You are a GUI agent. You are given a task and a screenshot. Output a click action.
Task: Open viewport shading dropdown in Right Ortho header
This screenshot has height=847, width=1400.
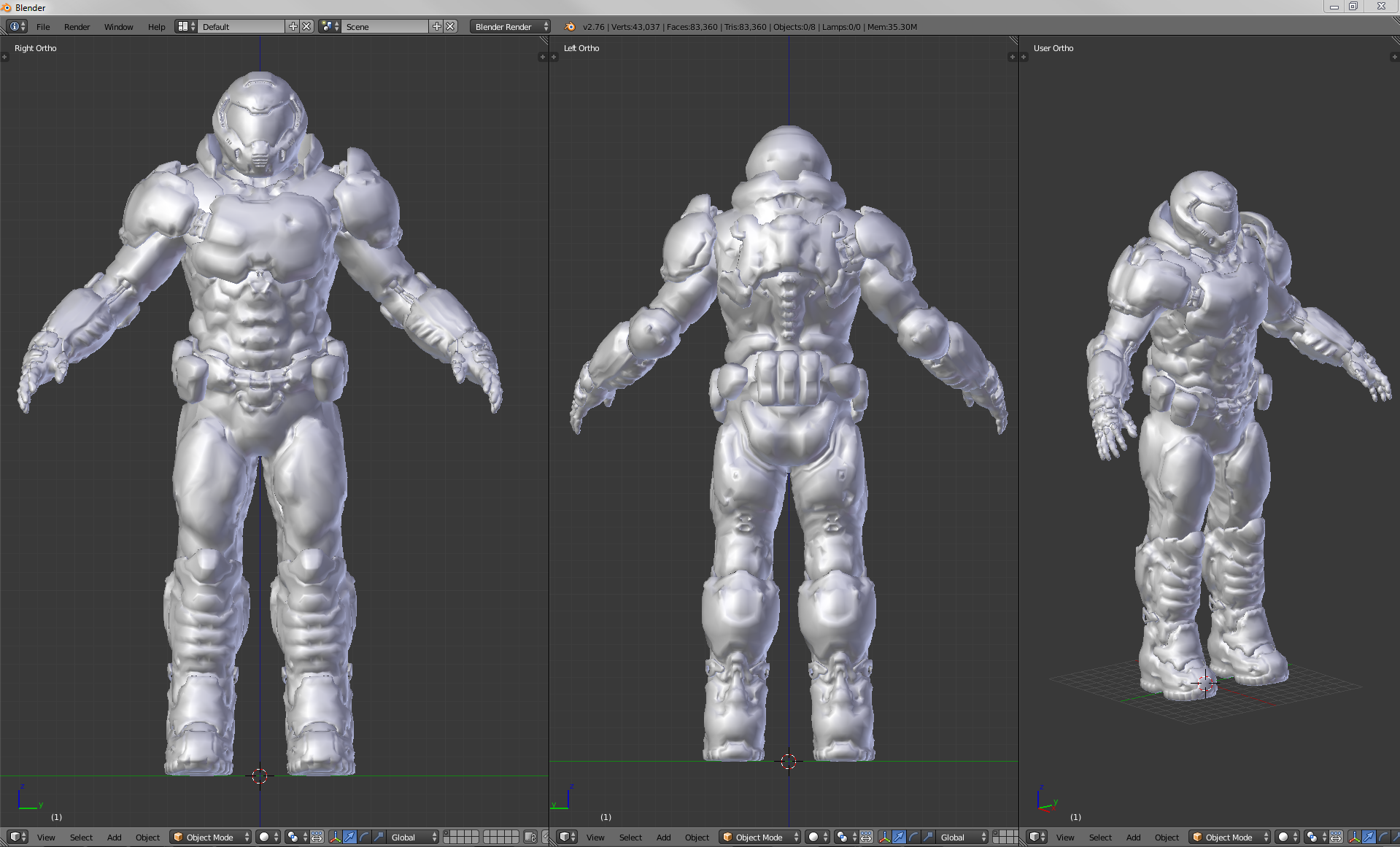click(268, 837)
